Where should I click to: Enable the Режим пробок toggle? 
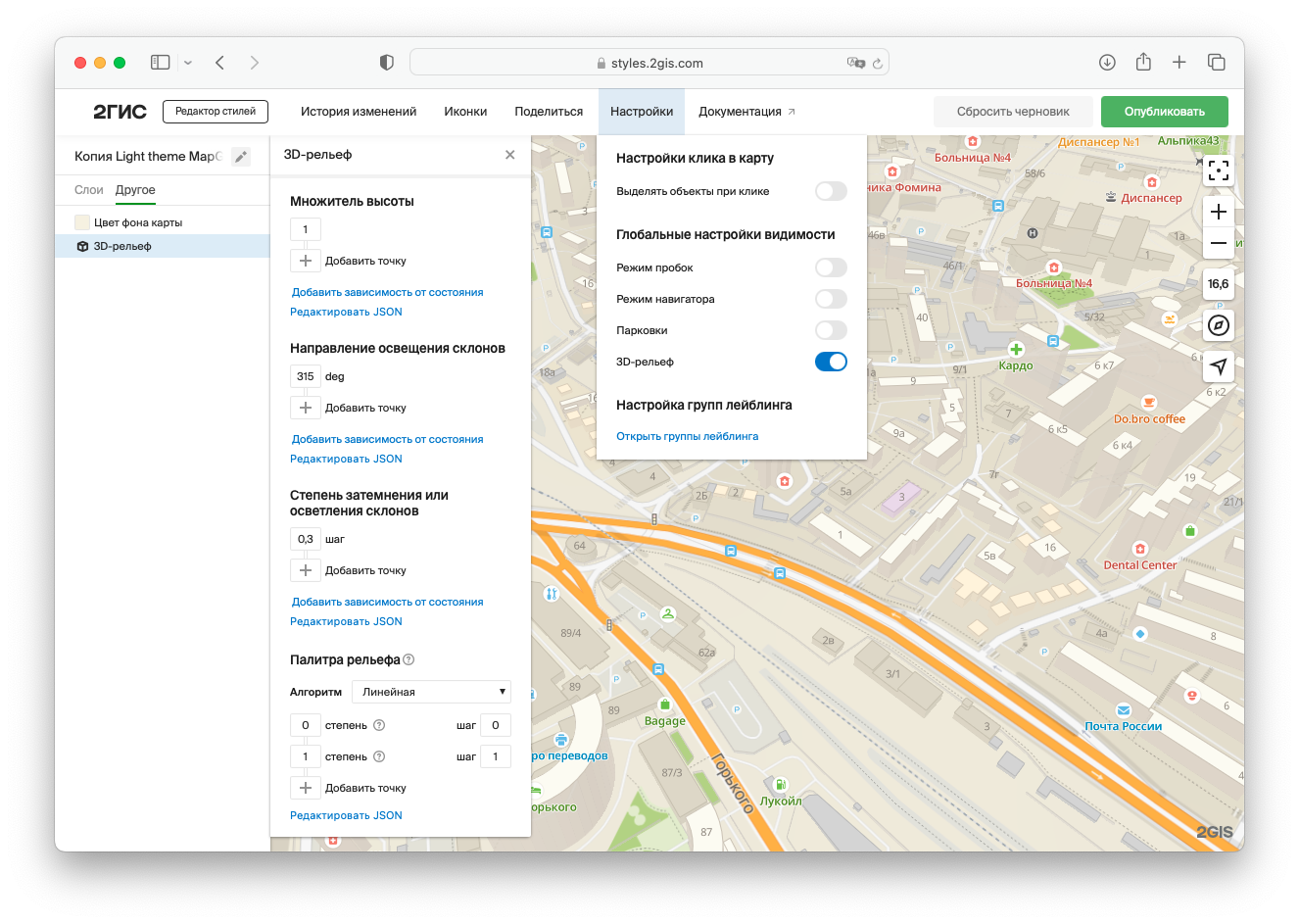pos(830,267)
